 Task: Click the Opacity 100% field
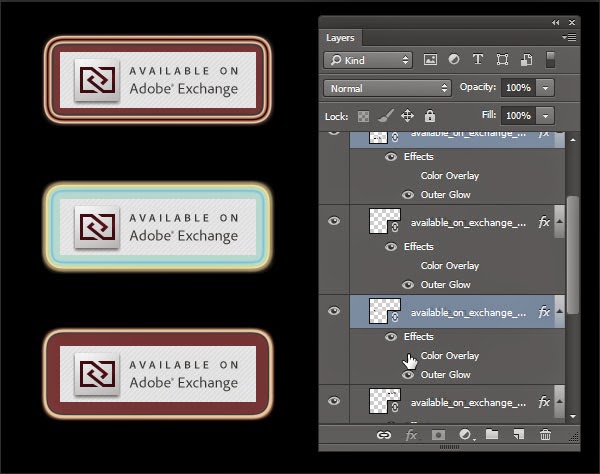pos(518,88)
